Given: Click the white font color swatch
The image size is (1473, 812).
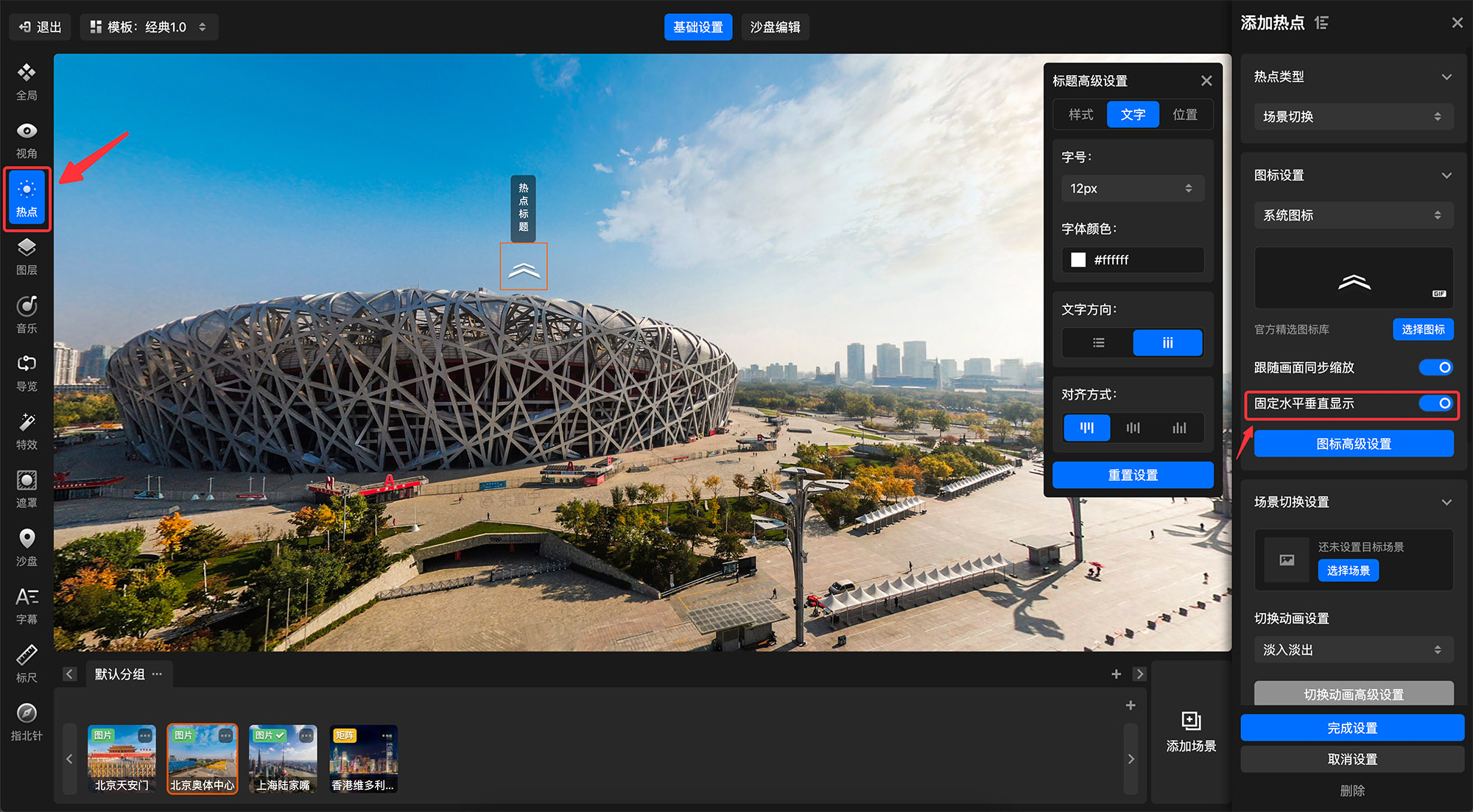Looking at the screenshot, I should [1078, 260].
